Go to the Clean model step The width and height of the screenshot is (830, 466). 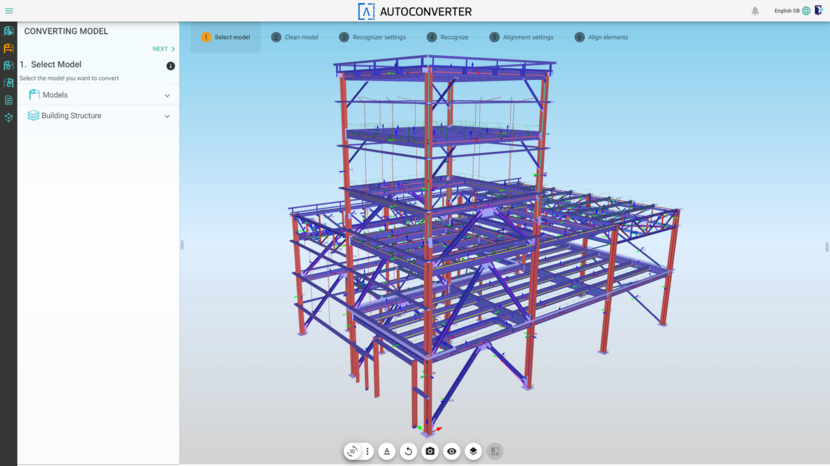[294, 37]
